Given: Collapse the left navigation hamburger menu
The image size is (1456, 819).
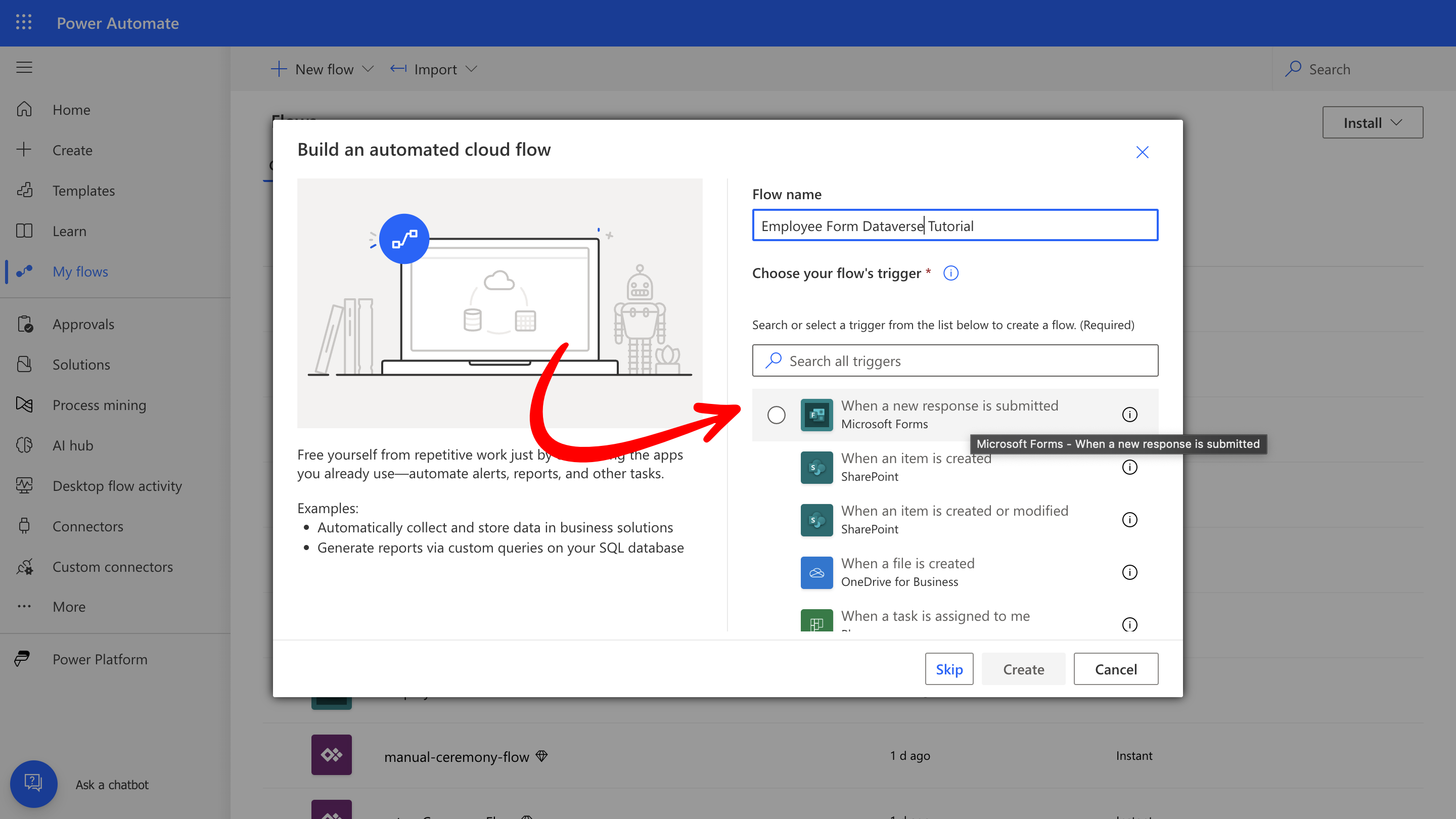Looking at the screenshot, I should (24, 68).
